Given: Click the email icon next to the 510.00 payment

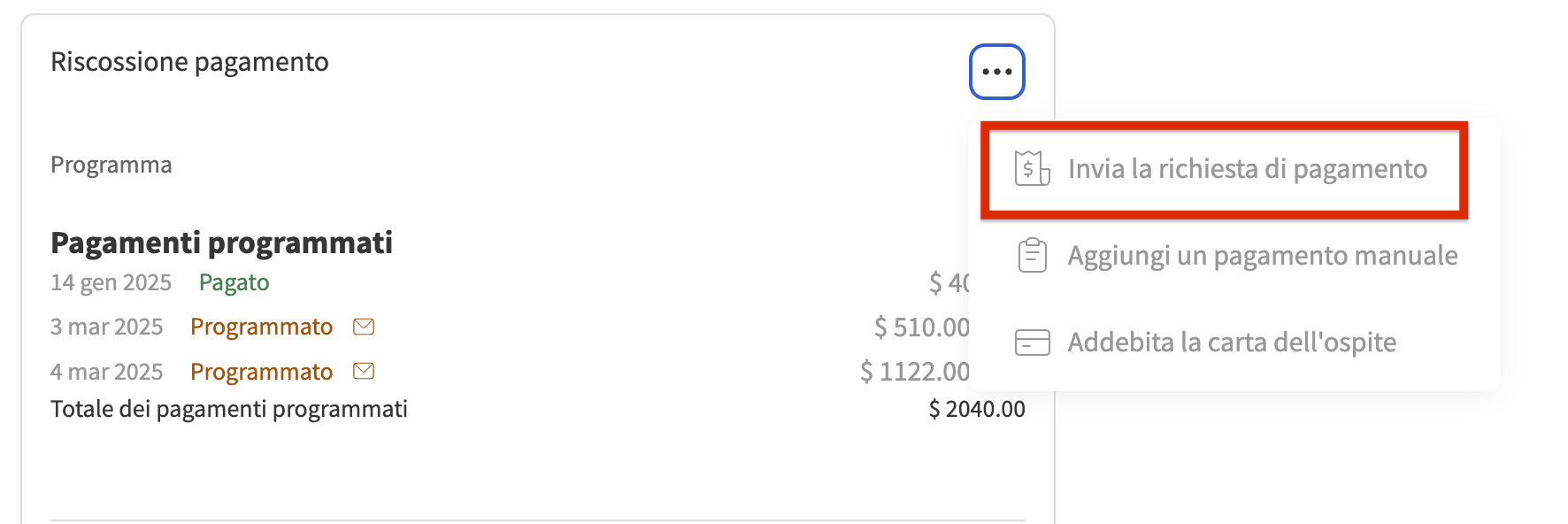Looking at the screenshot, I should [x=363, y=327].
